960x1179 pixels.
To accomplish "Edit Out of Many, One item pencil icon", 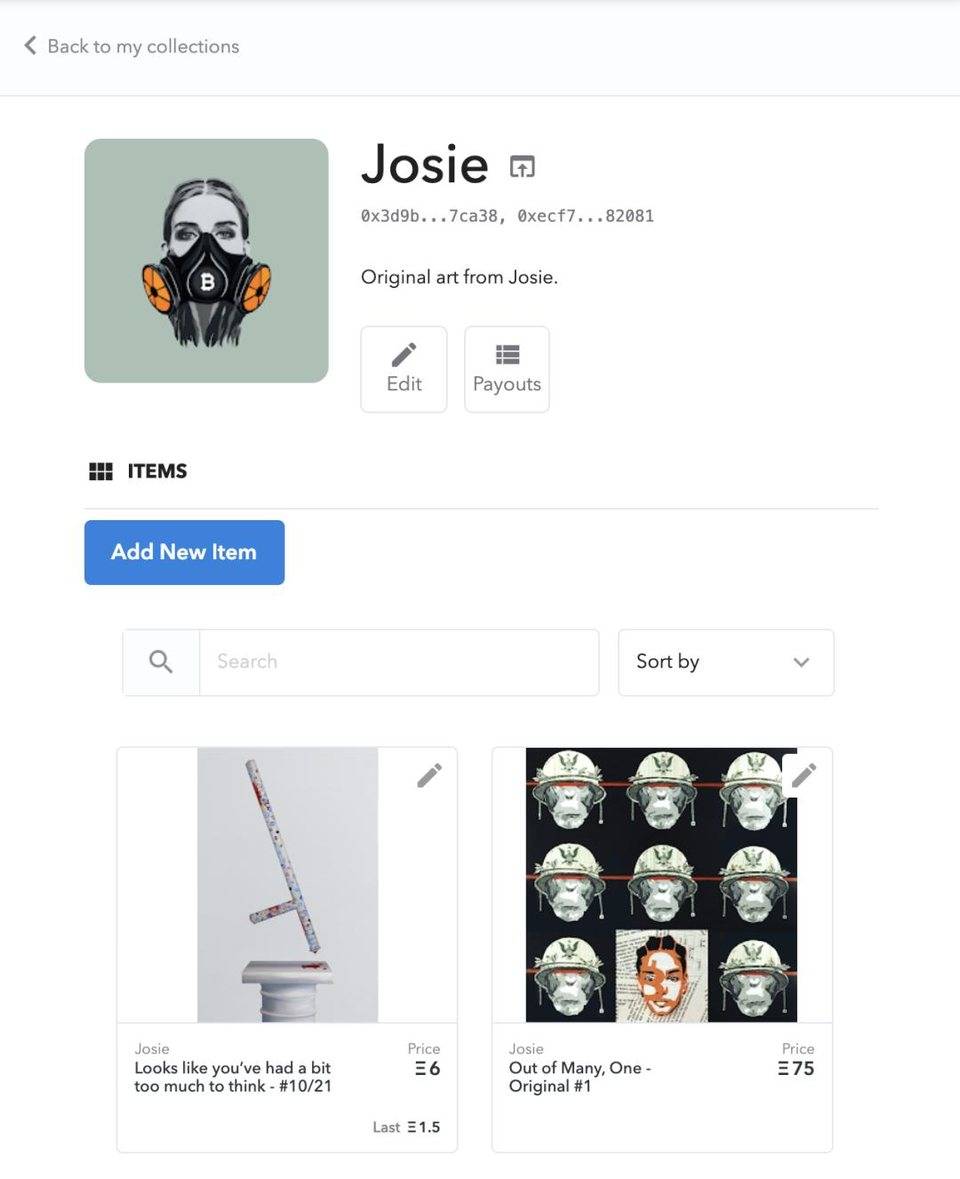I will click(x=804, y=775).
